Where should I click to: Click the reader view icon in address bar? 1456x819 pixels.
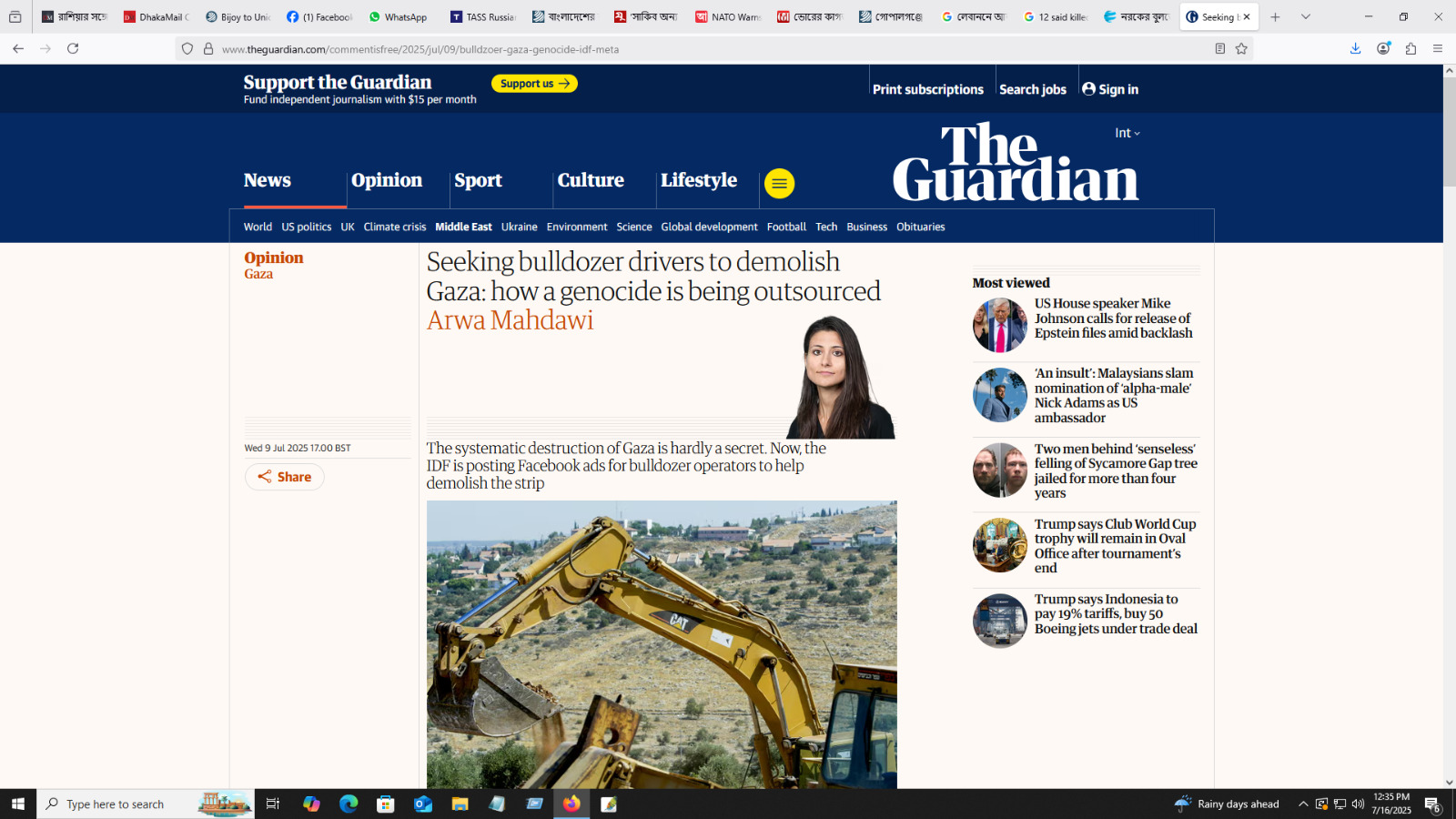click(x=1219, y=49)
